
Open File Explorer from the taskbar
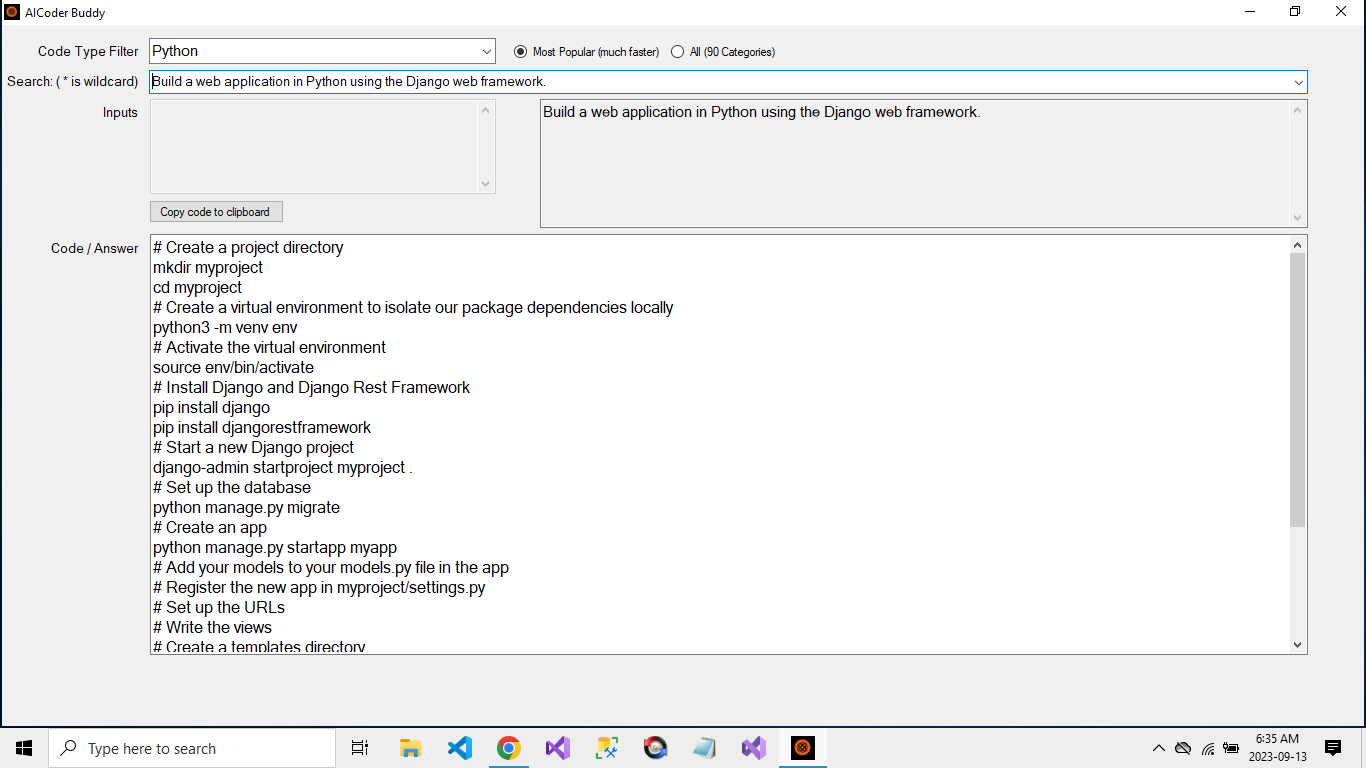click(x=410, y=748)
